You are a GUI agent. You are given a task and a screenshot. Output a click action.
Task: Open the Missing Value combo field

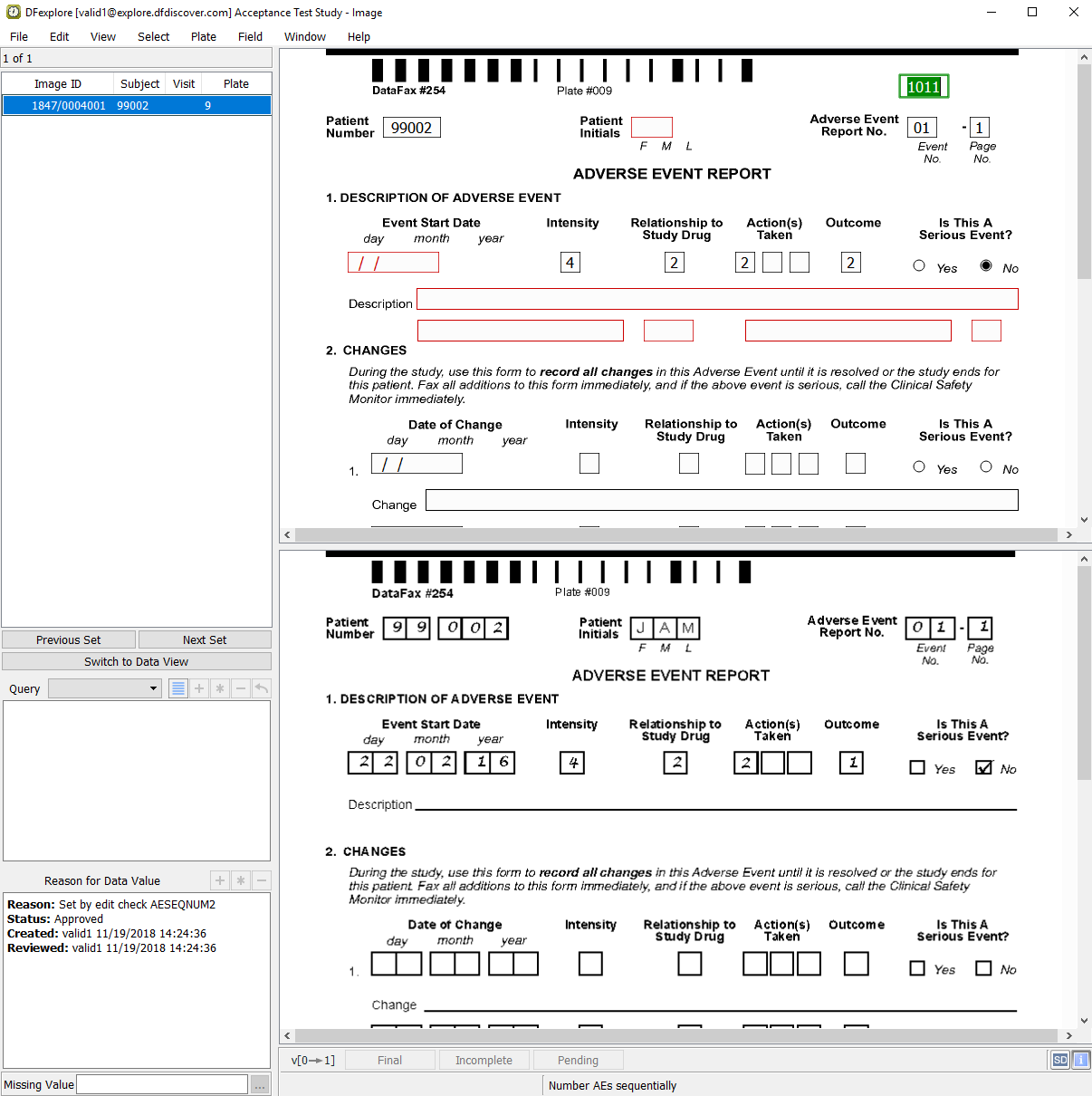[162, 1085]
